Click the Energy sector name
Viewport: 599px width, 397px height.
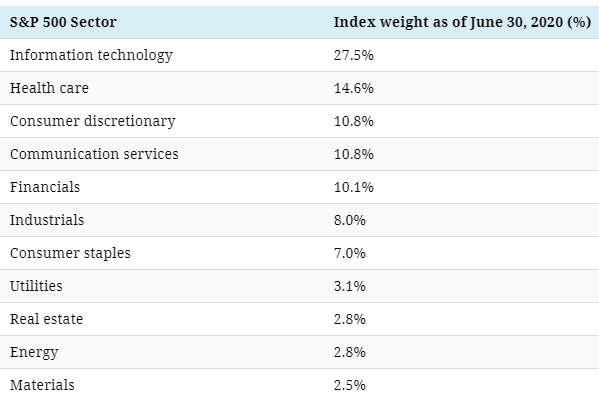click(x=34, y=352)
